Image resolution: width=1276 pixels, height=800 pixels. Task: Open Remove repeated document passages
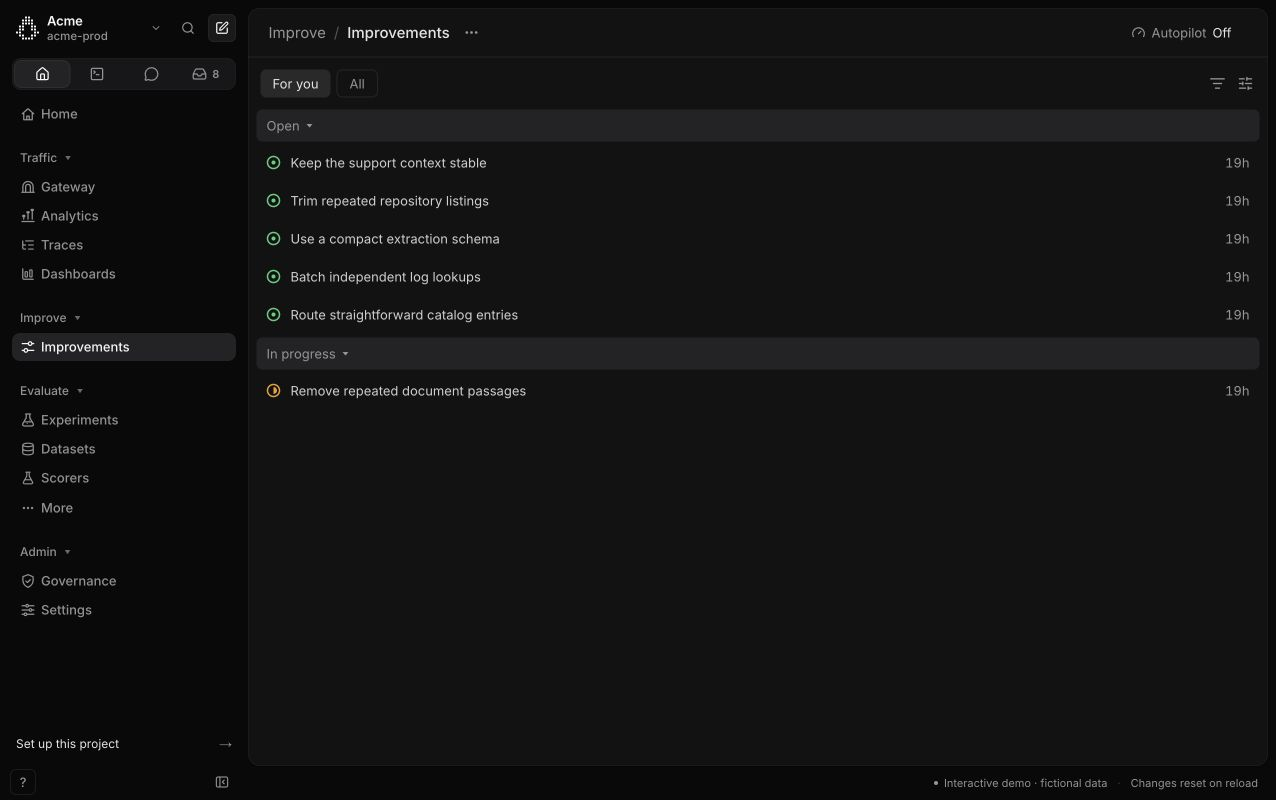(758, 391)
